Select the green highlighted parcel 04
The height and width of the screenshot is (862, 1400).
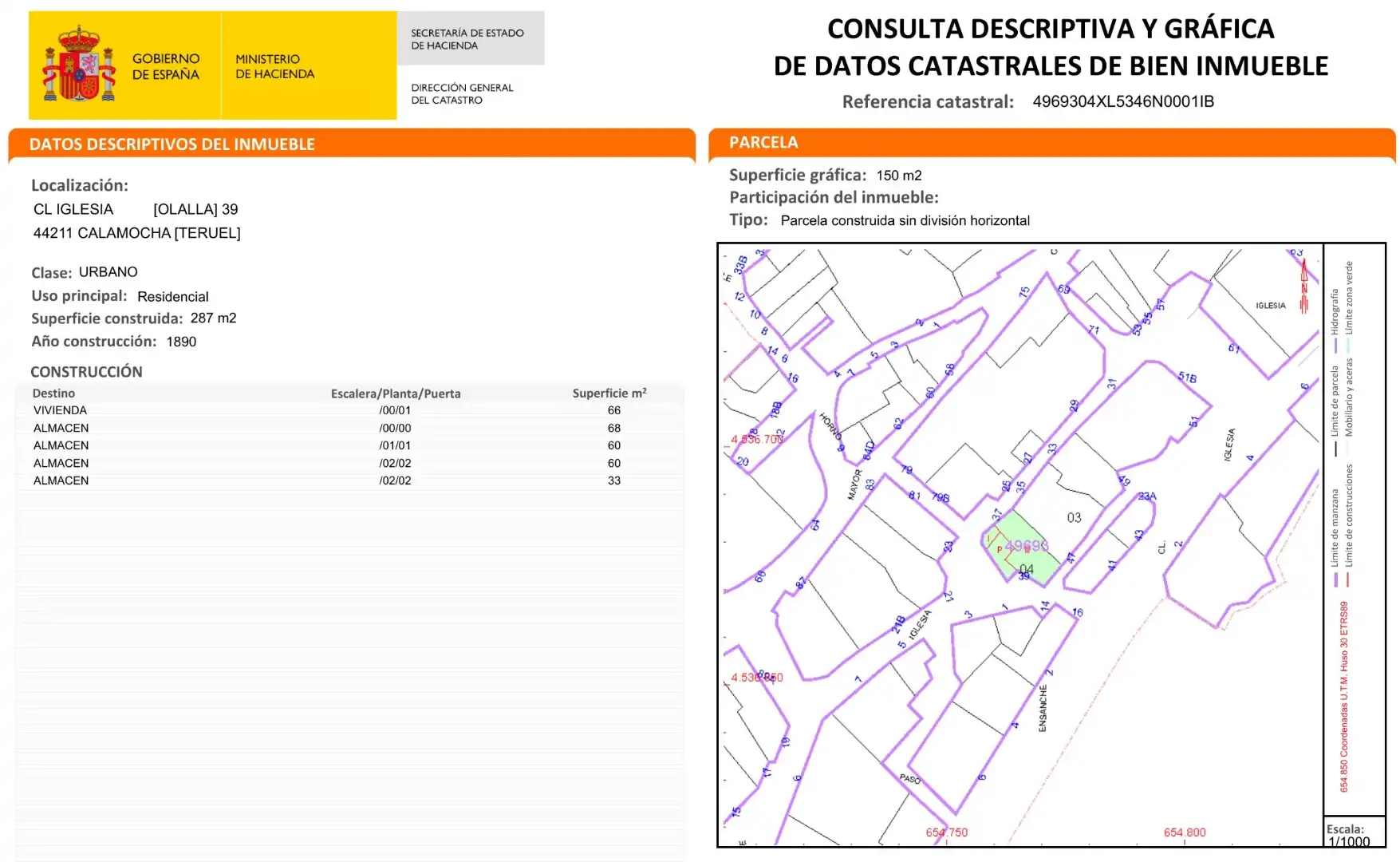[1020, 547]
